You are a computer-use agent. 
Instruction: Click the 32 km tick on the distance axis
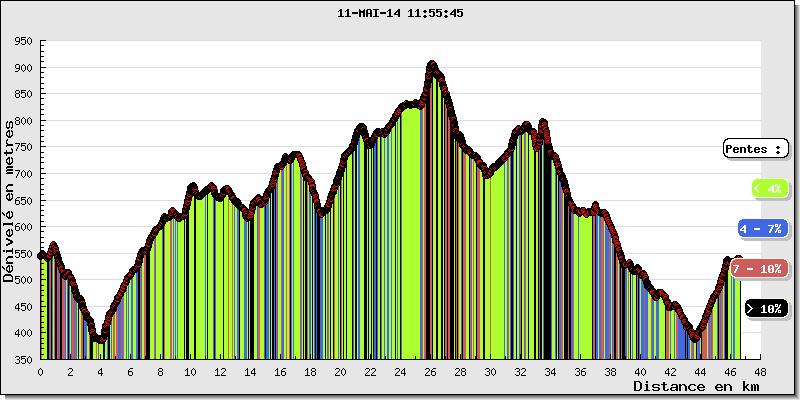tap(520, 372)
